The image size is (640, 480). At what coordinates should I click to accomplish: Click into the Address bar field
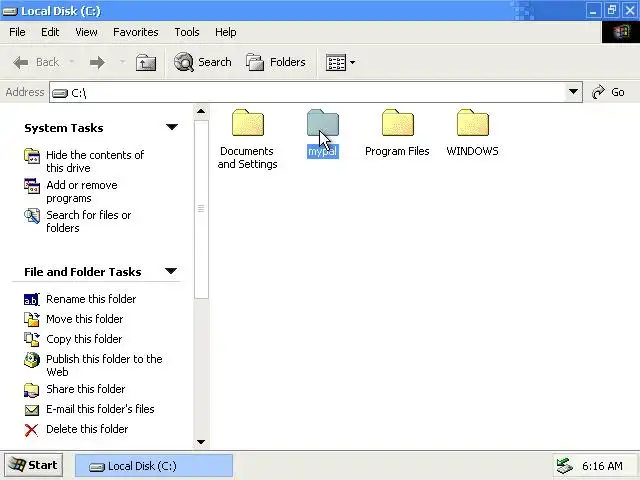click(x=316, y=92)
